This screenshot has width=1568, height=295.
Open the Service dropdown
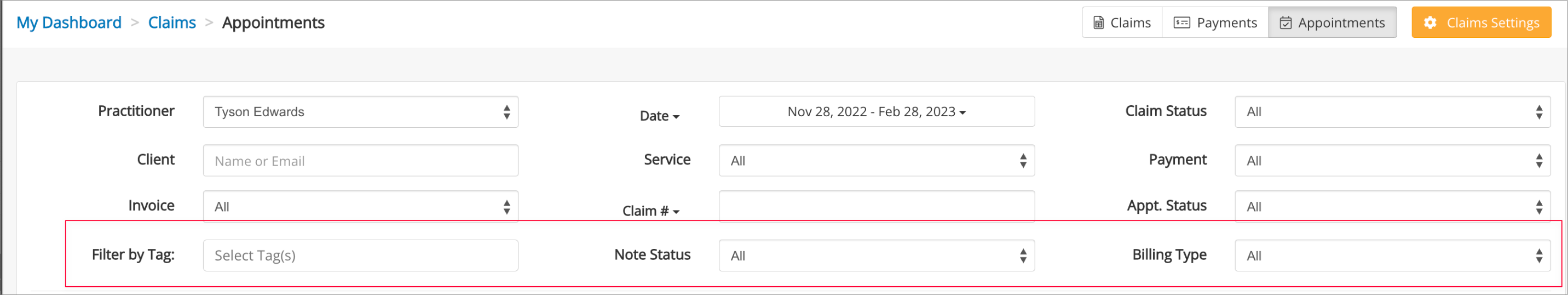coord(877,160)
